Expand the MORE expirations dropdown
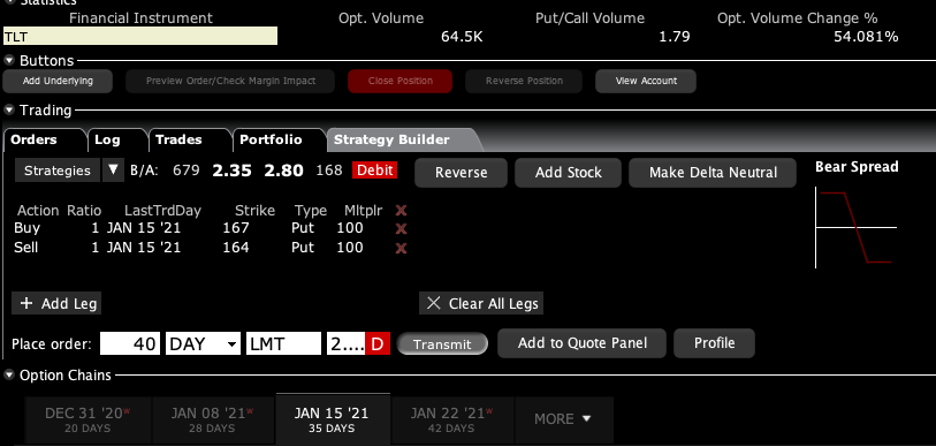936x446 pixels. 562,419
